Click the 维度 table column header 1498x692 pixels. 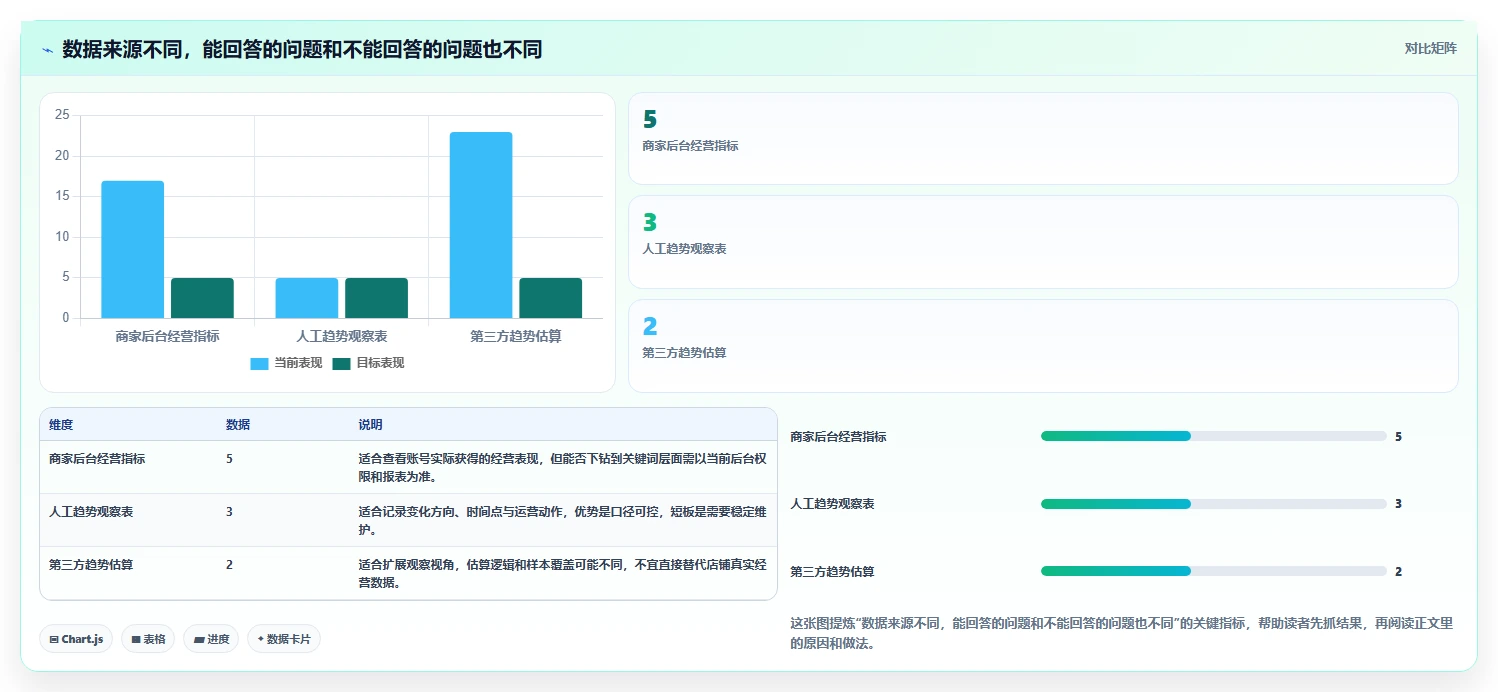click(x=61, y=425)
